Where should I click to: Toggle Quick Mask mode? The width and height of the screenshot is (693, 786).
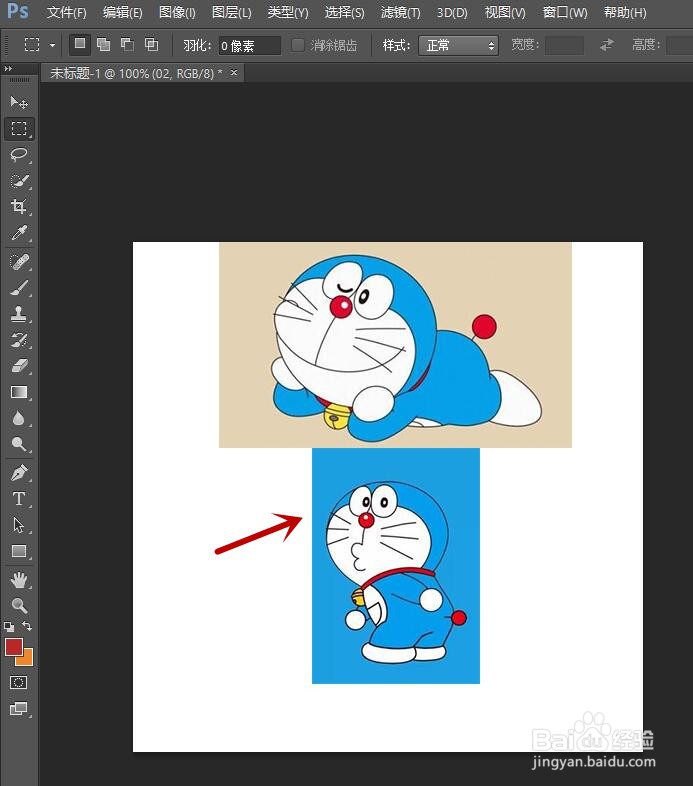point(19,682)
